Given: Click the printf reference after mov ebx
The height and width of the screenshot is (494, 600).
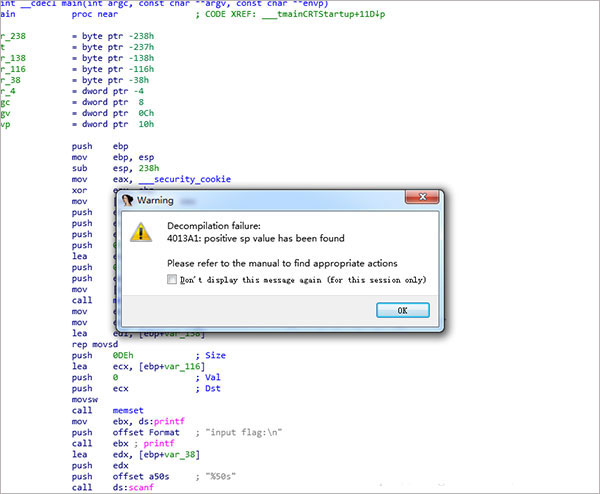Looking at the screenshot, I should point(169,421).
